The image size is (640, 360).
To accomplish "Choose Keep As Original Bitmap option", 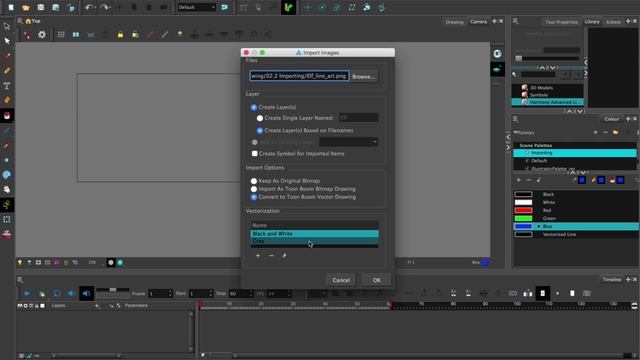I will [254, 181].
